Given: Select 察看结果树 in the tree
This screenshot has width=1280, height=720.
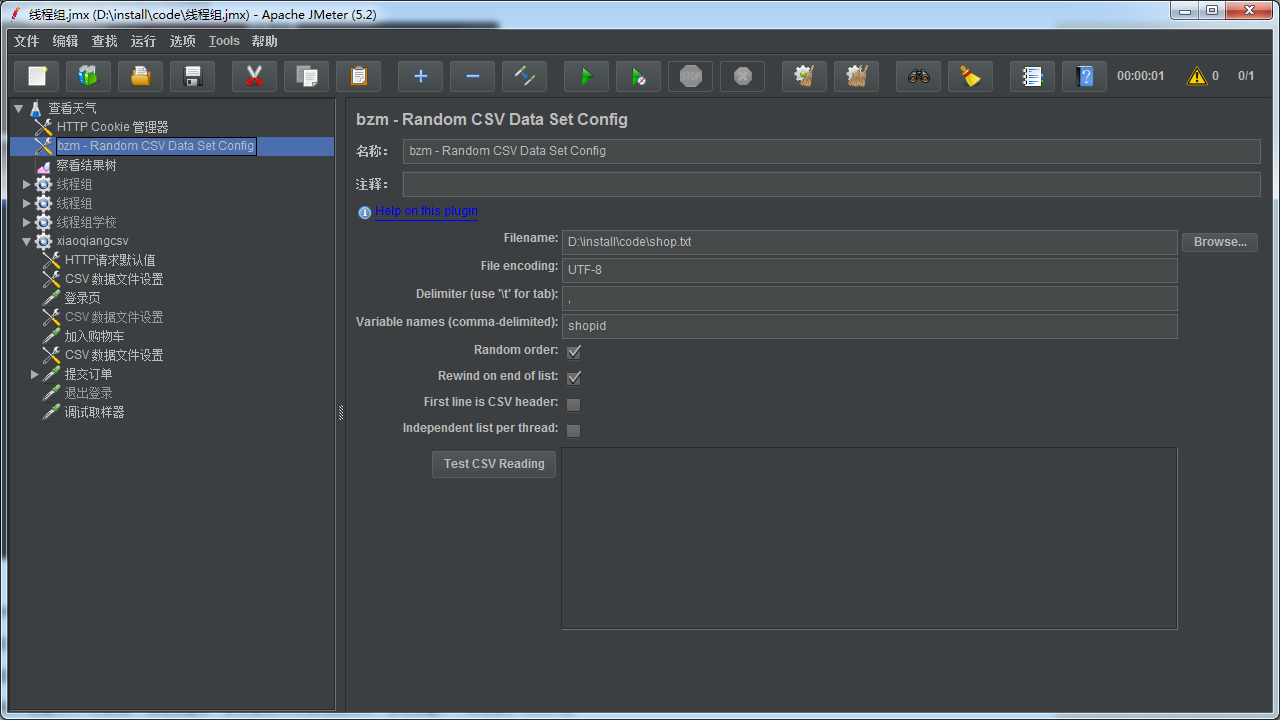Looking at the screenshot, I should (86, 165).
